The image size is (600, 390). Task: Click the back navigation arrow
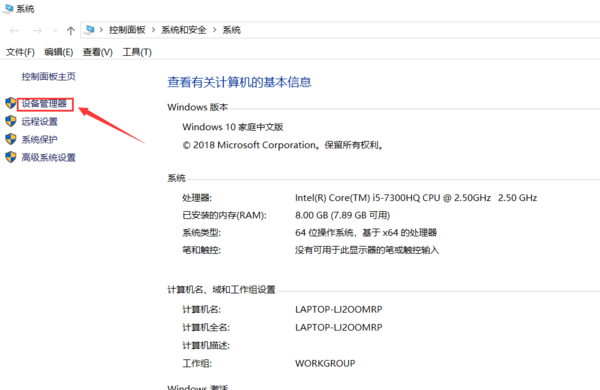coord(15,30)
